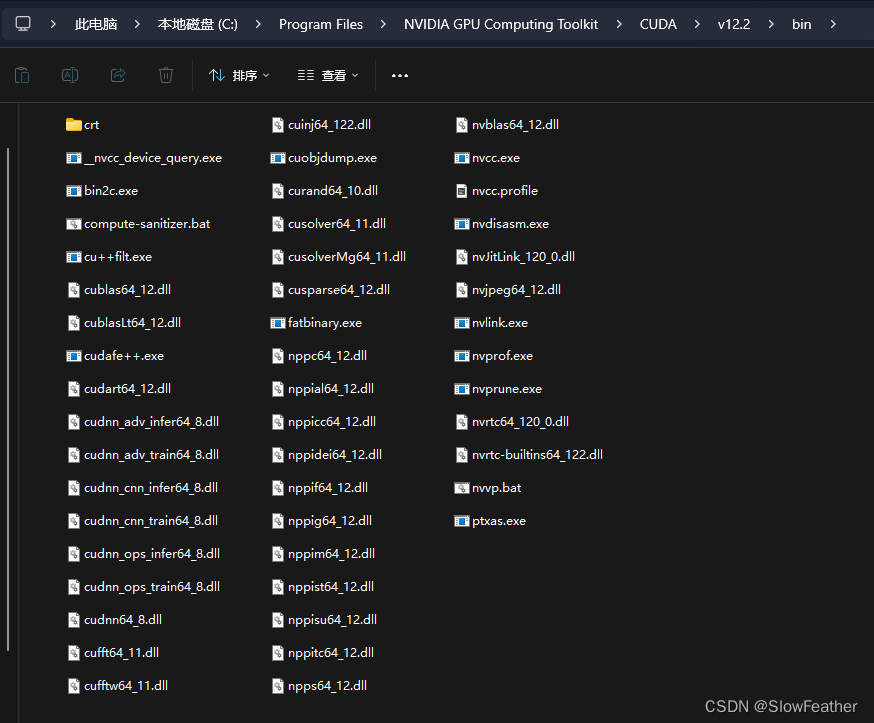This screenshot has width=874, height=723.
Task: Select file name cudnn_cnn_train64_8.dll
Action: (150, 521)
